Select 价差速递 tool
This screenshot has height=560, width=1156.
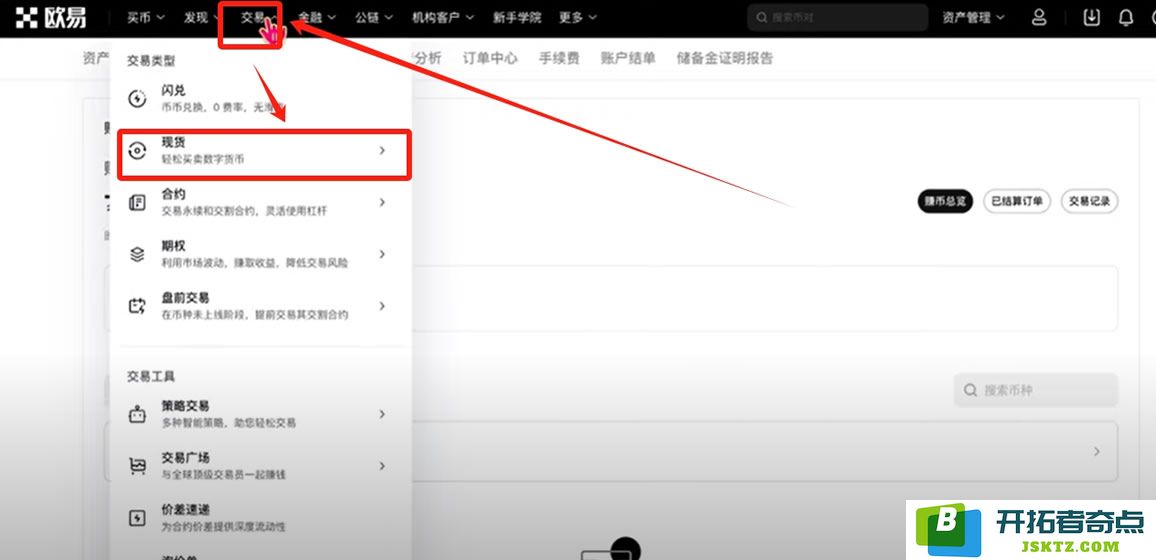pos(261,517)
